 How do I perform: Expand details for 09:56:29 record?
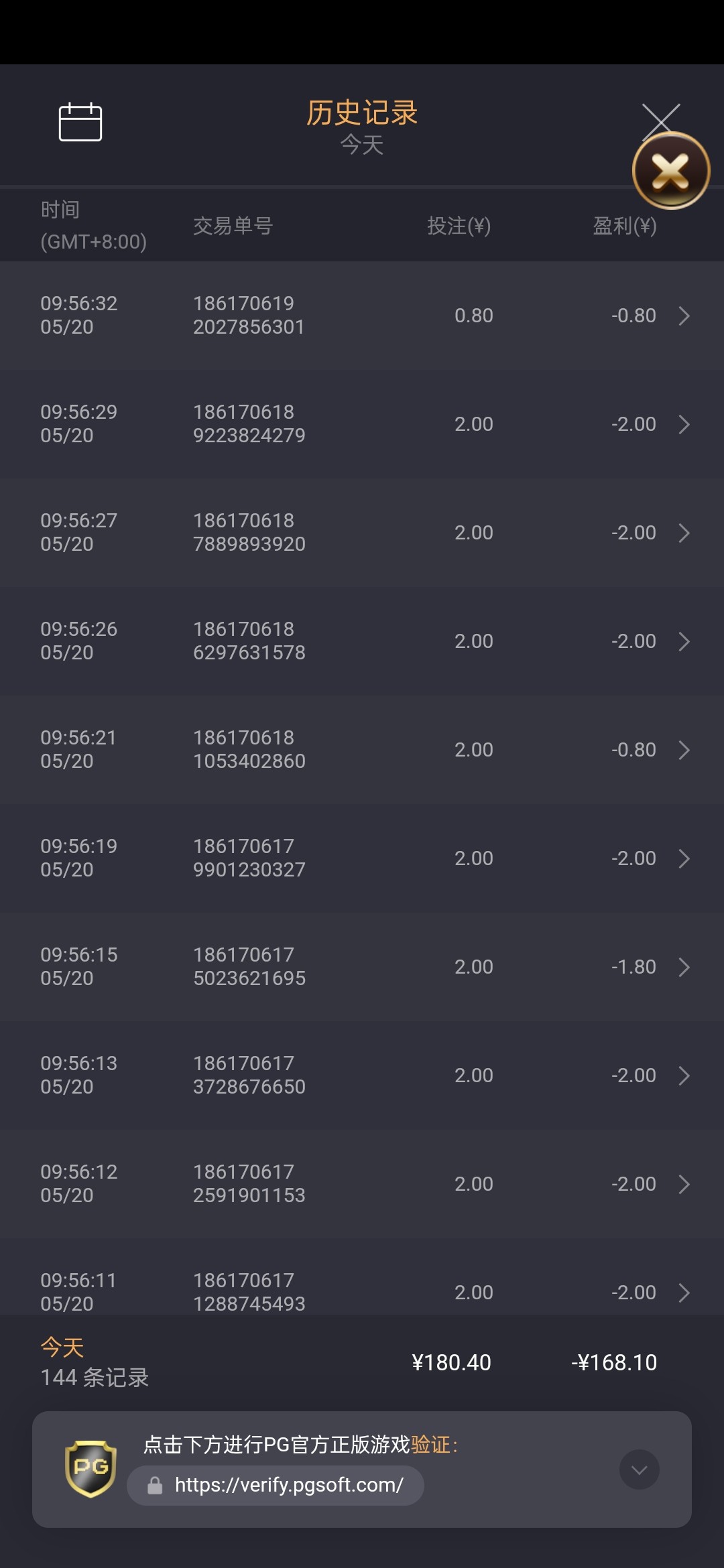(684, 424)
